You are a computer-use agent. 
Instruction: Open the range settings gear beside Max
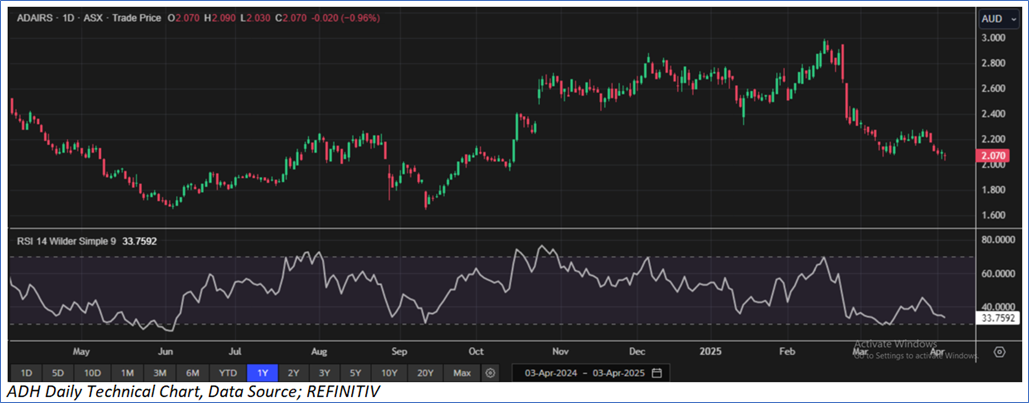click(490, 373)
